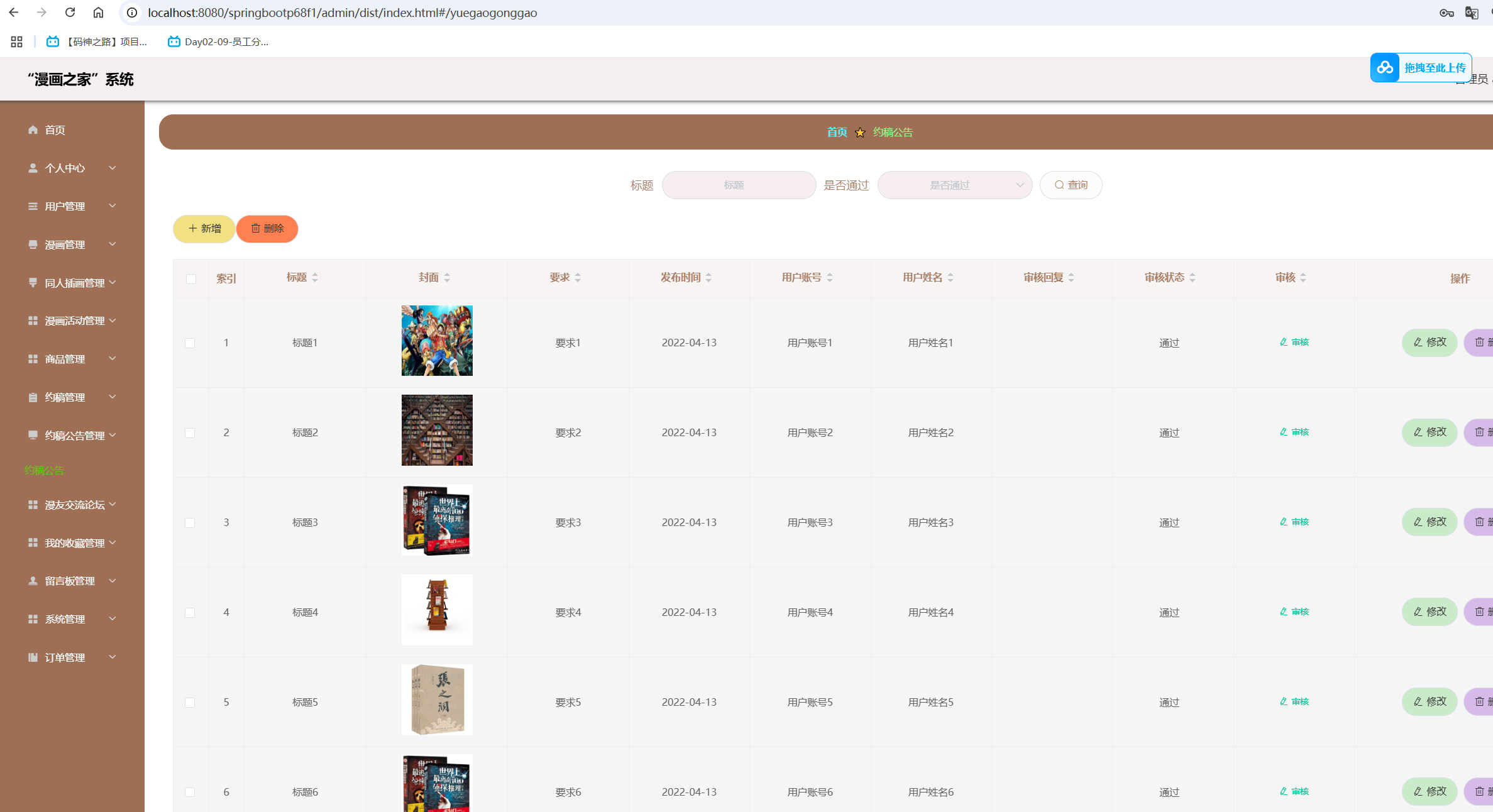This screenshot has width=1493, height=812.
Task: Click home icon beside 首页 in sidebar
Action: point(33,129)
